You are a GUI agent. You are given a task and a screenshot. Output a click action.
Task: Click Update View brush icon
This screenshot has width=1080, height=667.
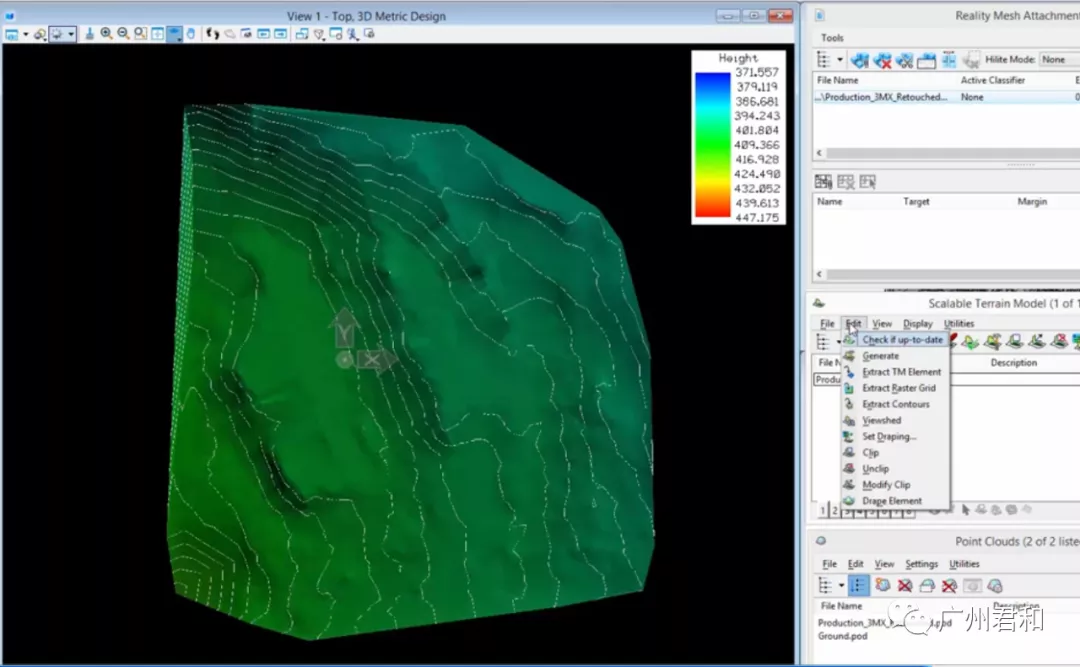click(x=90, y=34)
